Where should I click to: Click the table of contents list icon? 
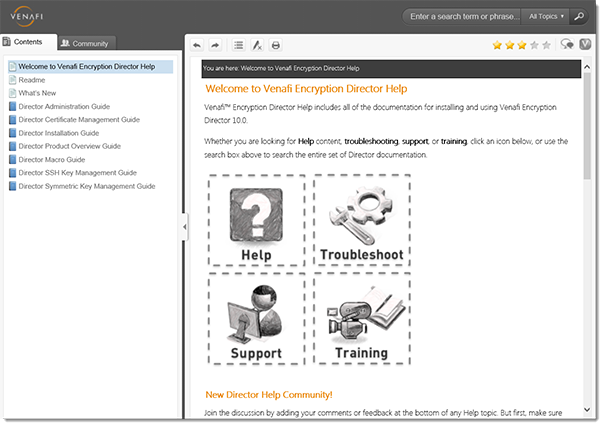(239, 46)
